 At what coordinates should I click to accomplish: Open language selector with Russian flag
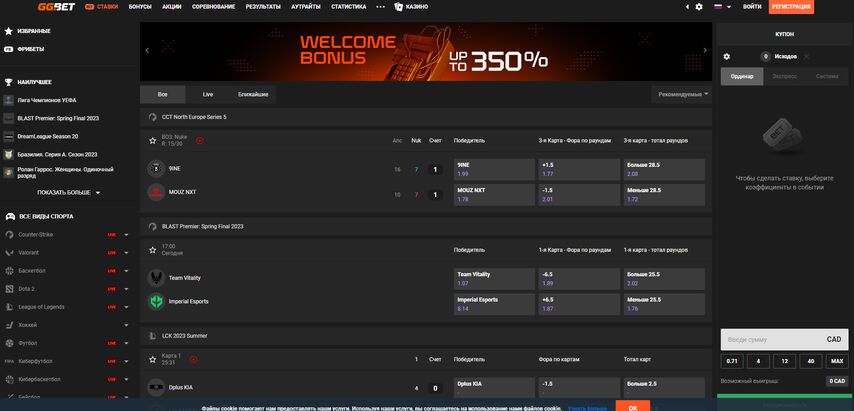coord(722,7)
